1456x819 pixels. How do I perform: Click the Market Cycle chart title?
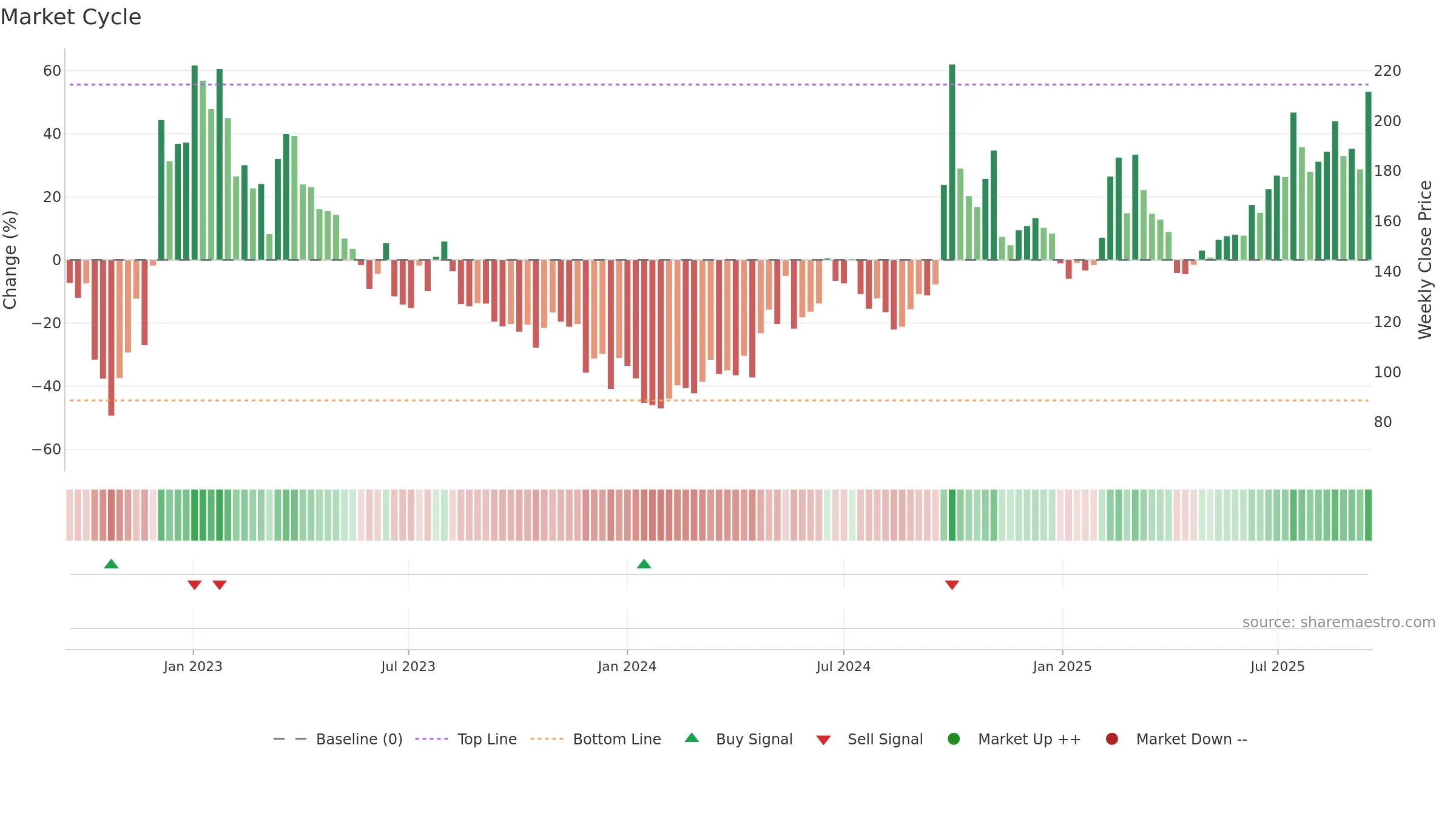[71, 17]
